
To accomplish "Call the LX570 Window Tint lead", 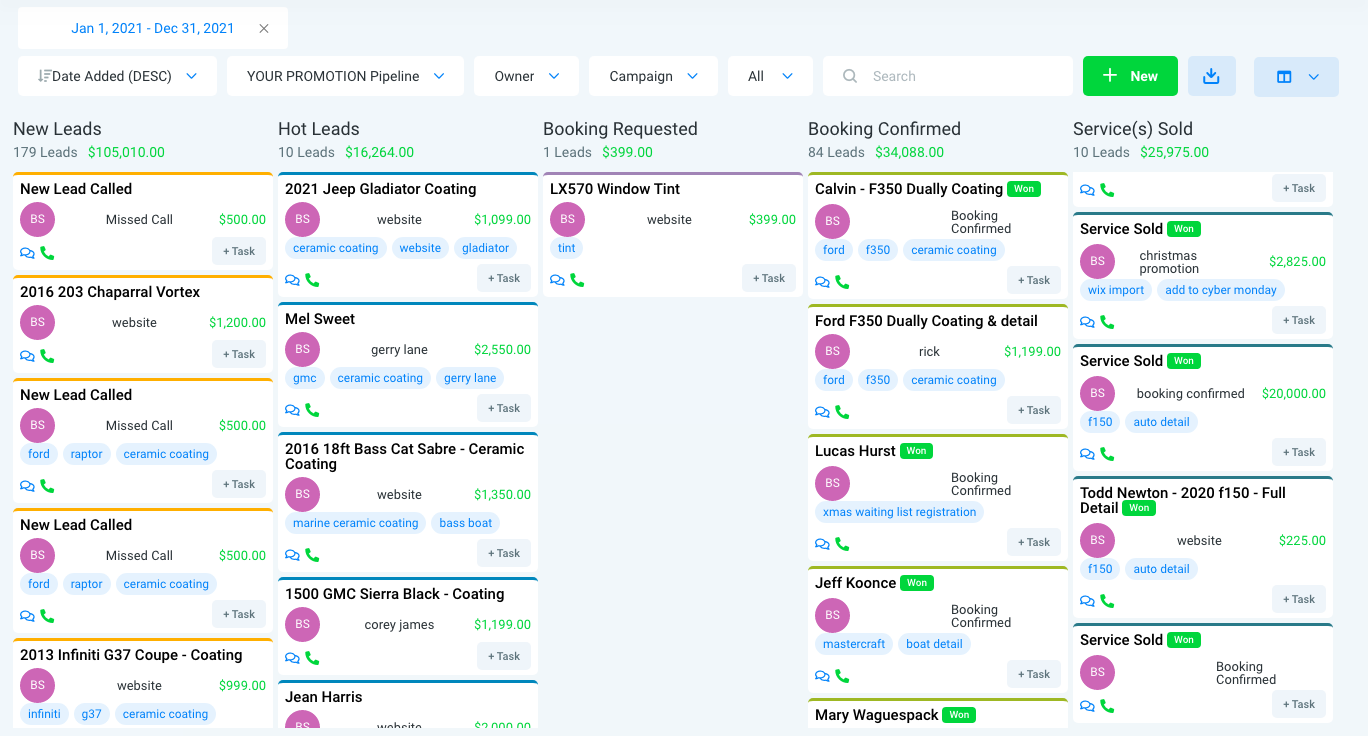I will 577,280.
